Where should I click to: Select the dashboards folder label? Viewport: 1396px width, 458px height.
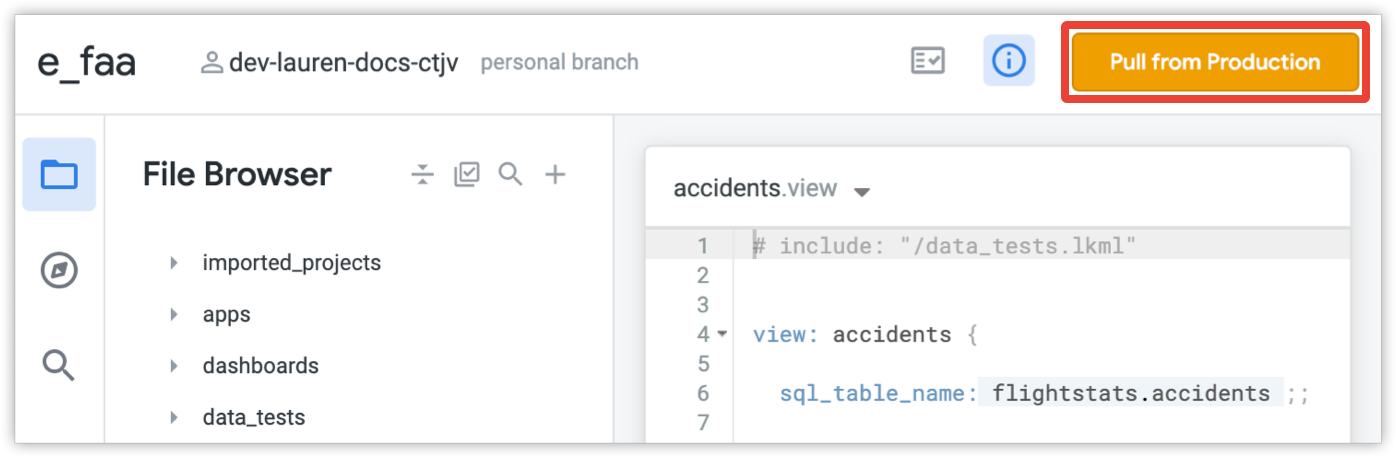point(260,365)
